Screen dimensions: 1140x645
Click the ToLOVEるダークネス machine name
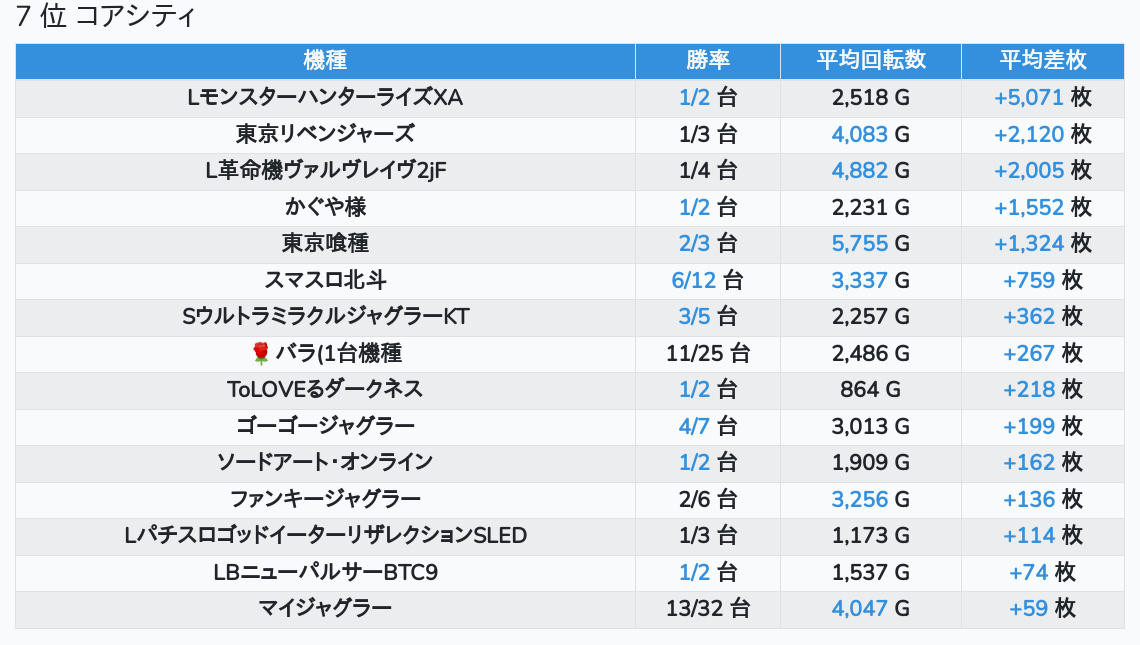click(325, 389)
